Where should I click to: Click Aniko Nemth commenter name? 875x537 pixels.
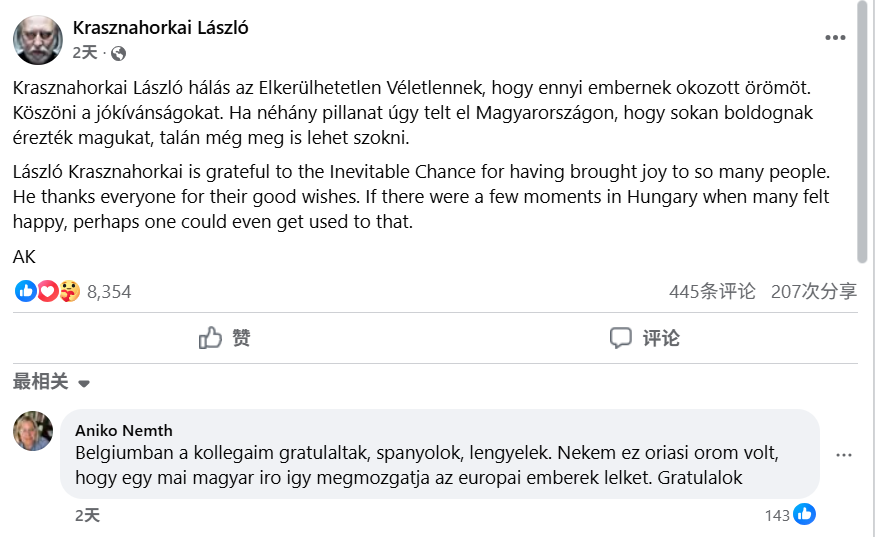click(x=124, y=430)
